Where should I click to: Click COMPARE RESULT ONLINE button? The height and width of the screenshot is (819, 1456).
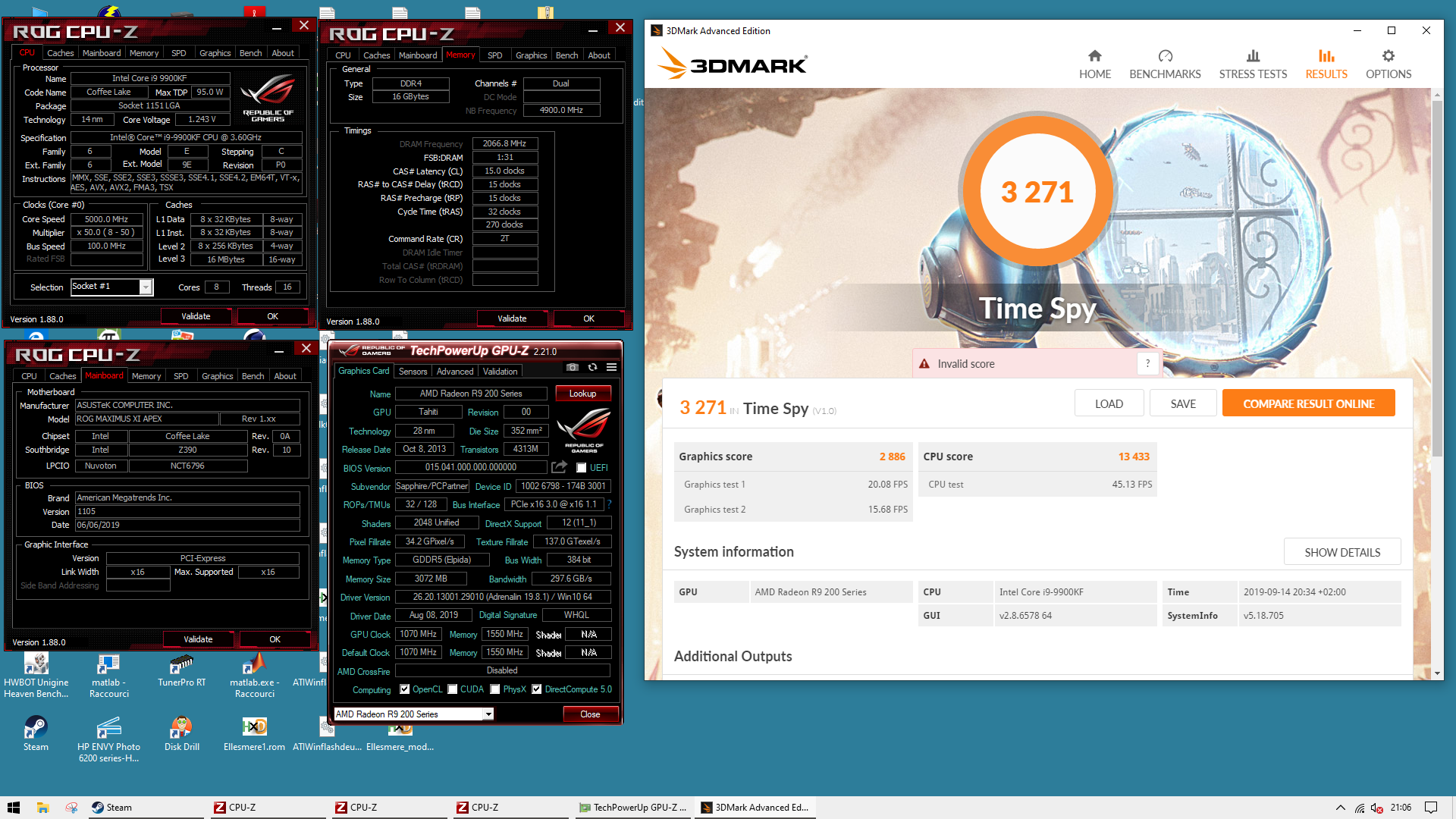click(x=1308, y=403)
